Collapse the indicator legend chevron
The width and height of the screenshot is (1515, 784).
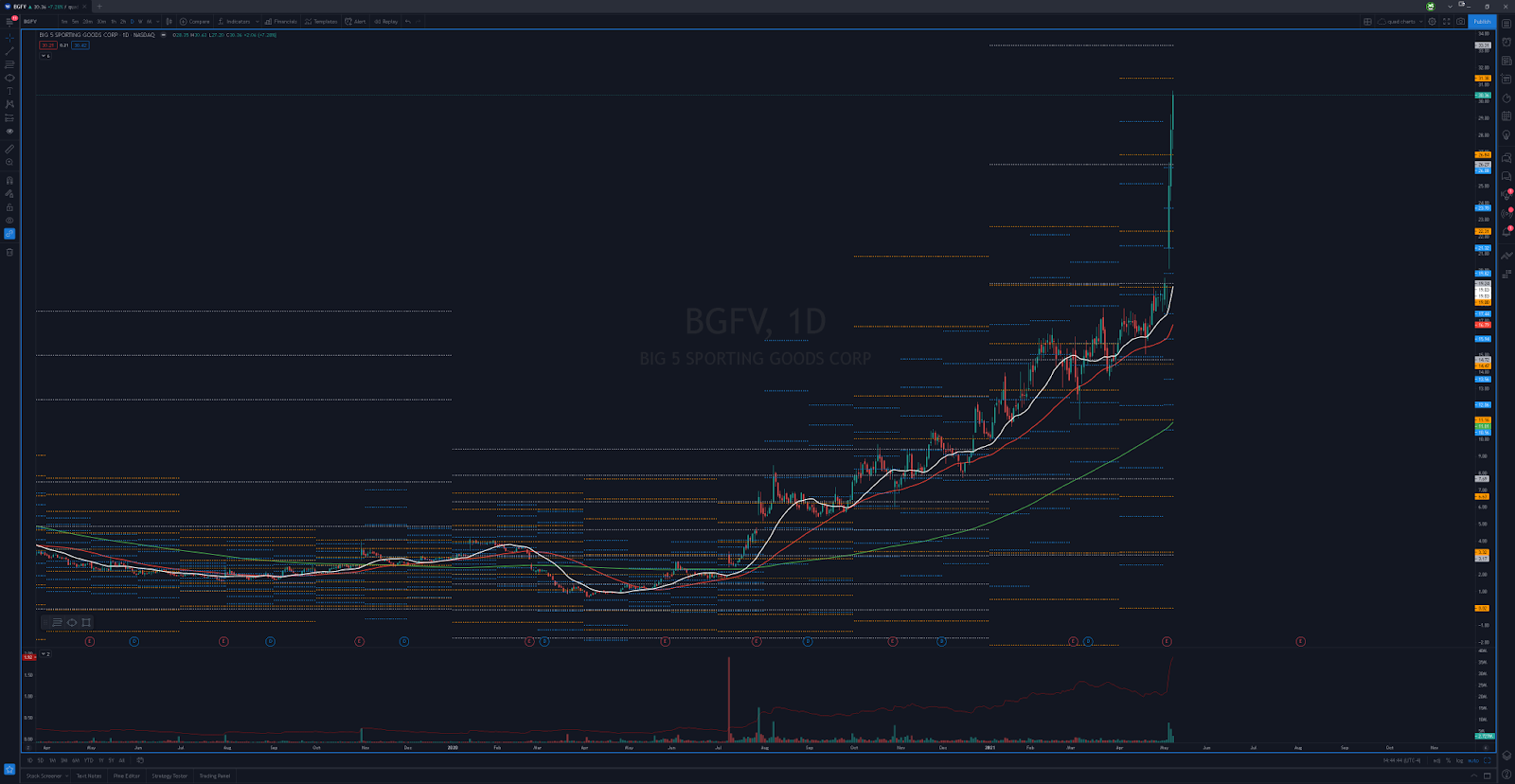tap(44, 56)
